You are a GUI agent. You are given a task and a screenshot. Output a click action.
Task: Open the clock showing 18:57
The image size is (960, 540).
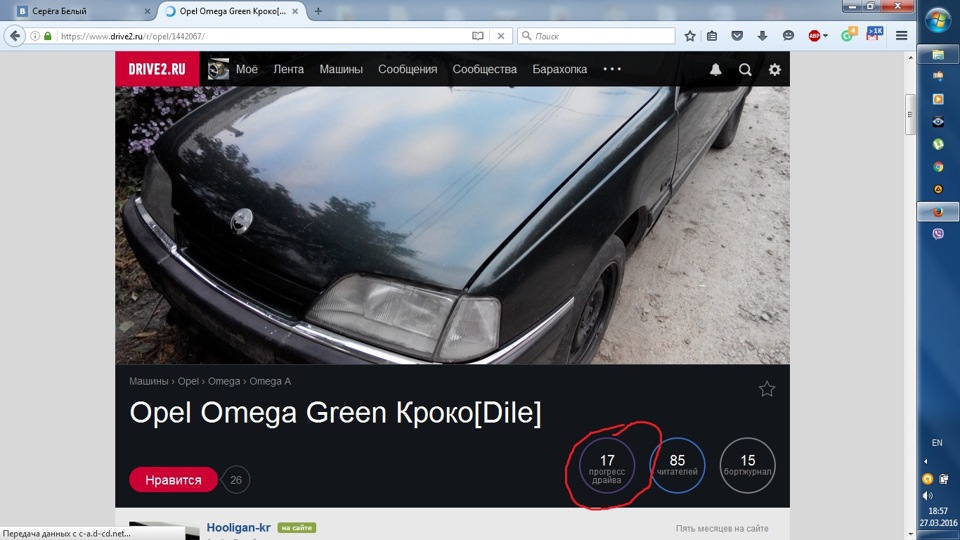click(938, 511)
